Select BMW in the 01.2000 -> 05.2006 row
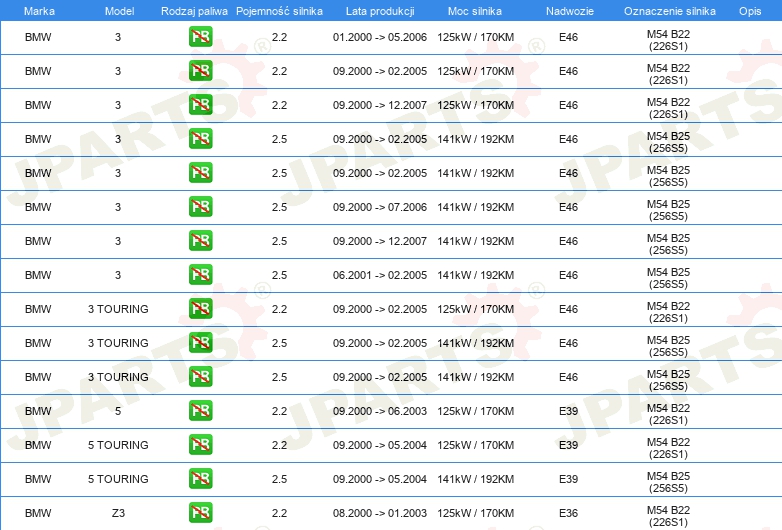Viewport: 782px width, 530px height. point(38,37)
